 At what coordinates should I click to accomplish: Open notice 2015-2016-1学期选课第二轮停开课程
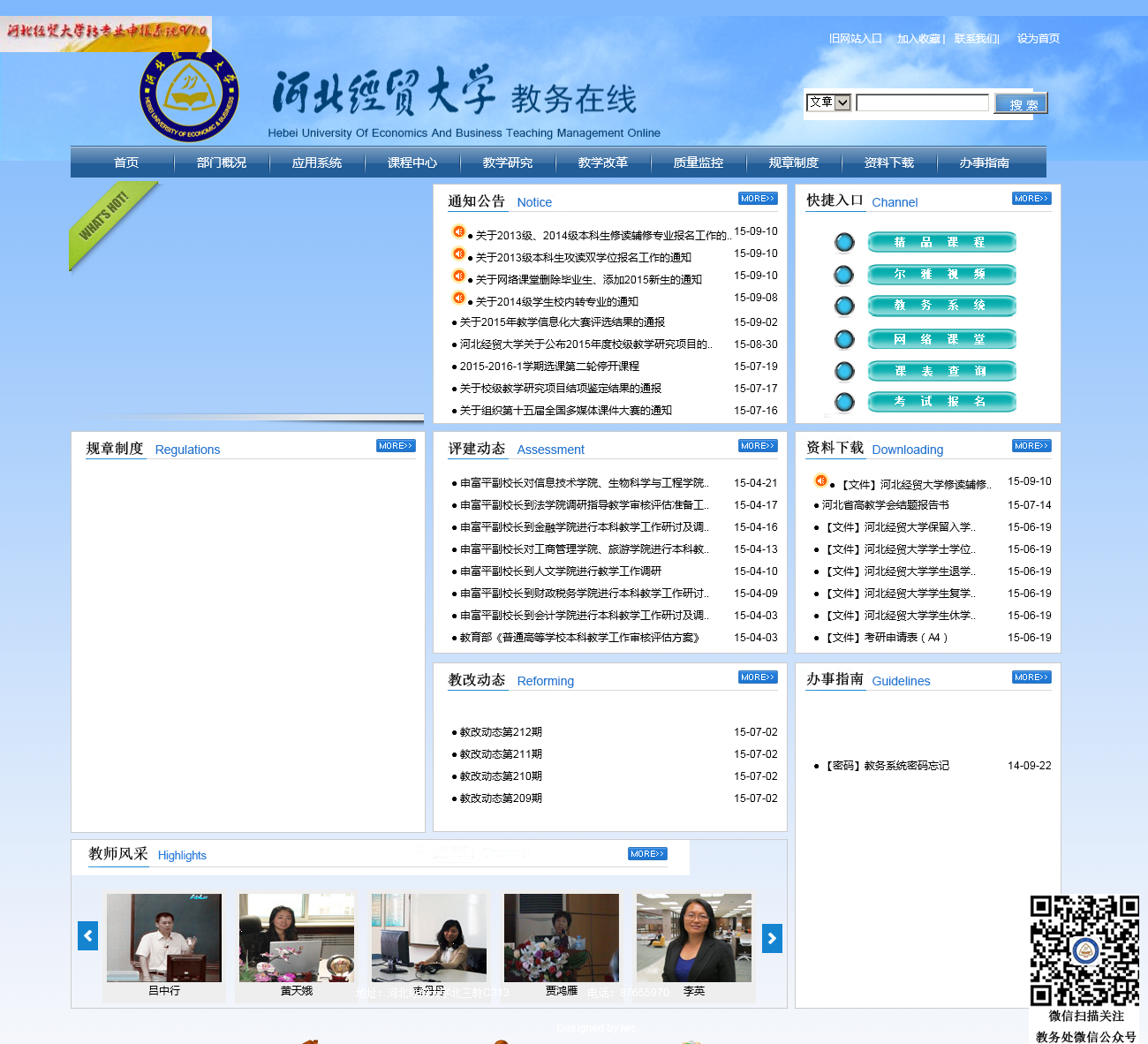click(549, 367)
